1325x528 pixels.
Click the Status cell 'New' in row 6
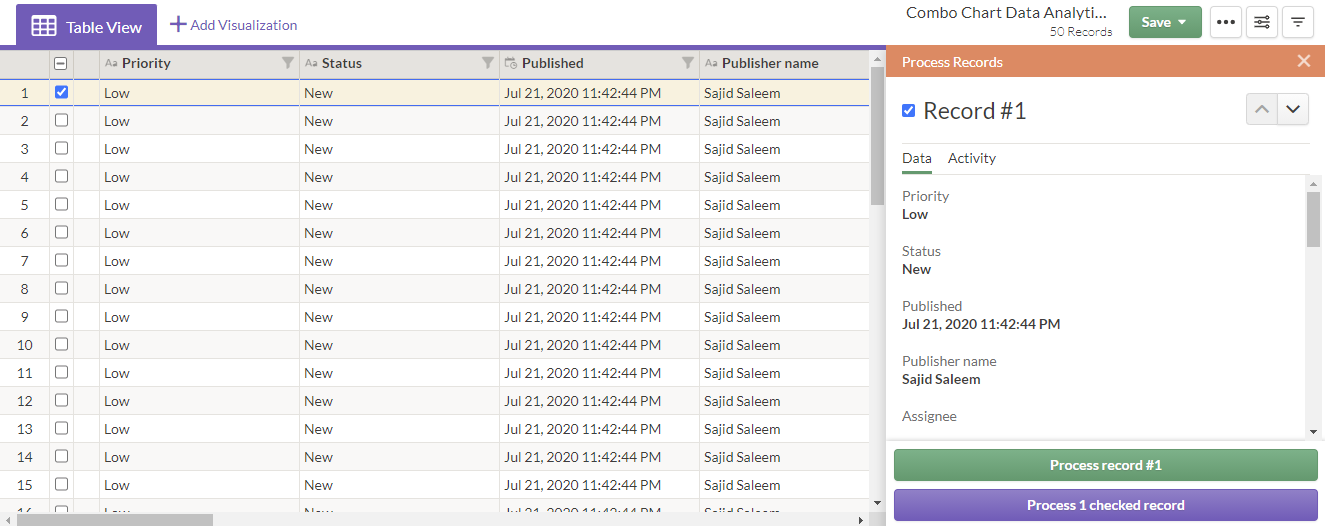click(x=399, y=232)
